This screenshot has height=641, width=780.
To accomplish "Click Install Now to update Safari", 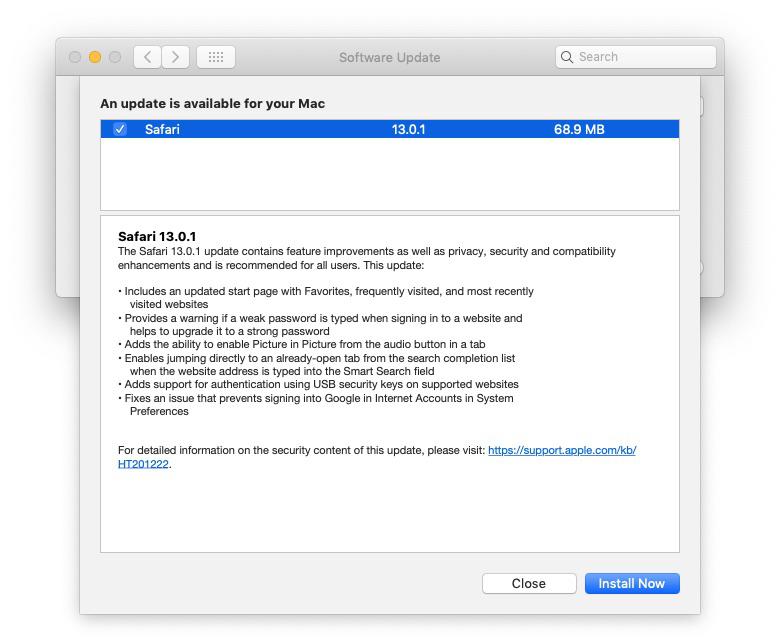I will pyautogui.click(x=632, y=583).
